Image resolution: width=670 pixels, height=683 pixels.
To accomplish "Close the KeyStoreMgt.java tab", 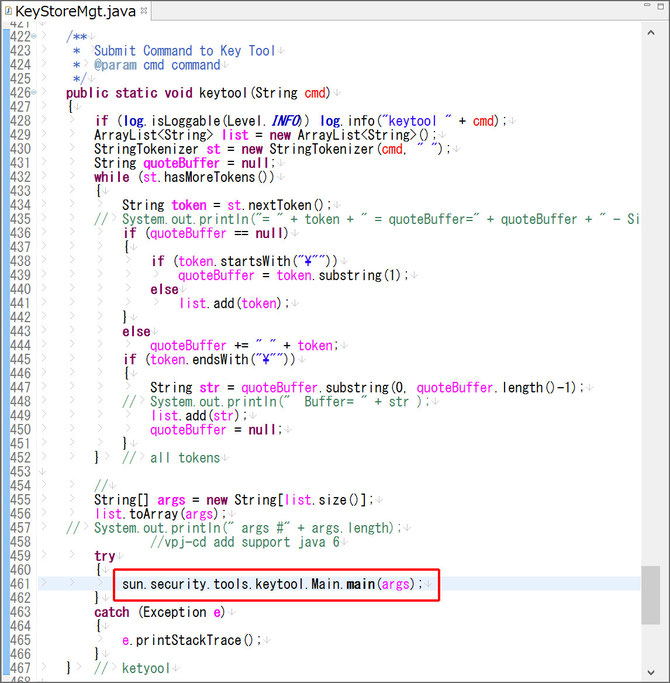I will click(144, 10).
